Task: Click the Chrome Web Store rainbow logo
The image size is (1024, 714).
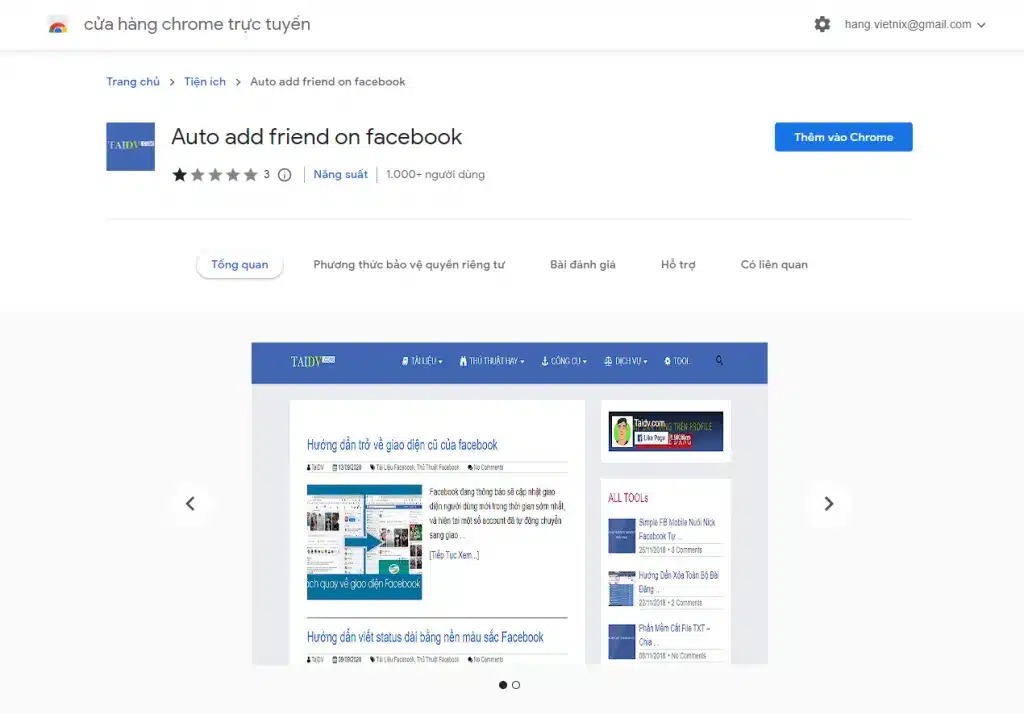Action: (x=58, y=25)
